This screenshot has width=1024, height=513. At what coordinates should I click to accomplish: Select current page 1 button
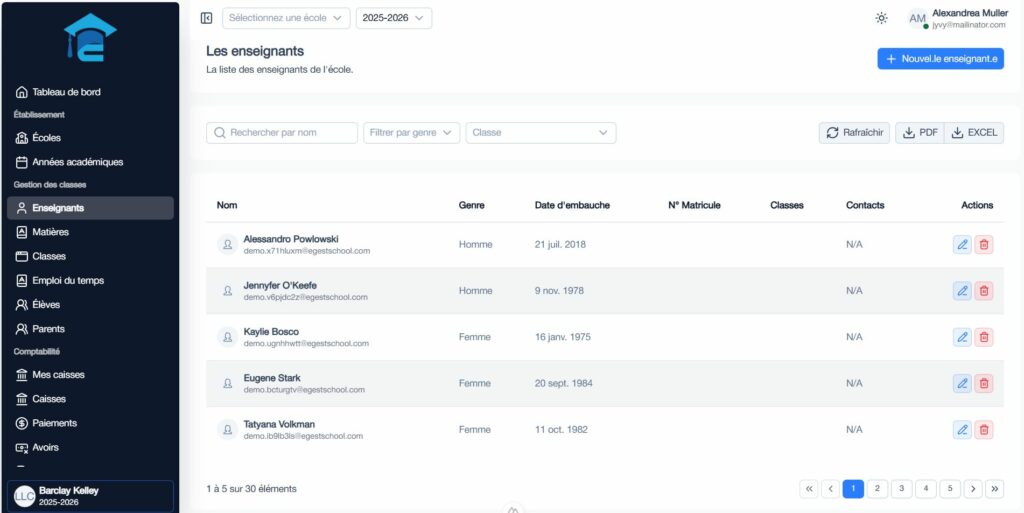[853, 489]
